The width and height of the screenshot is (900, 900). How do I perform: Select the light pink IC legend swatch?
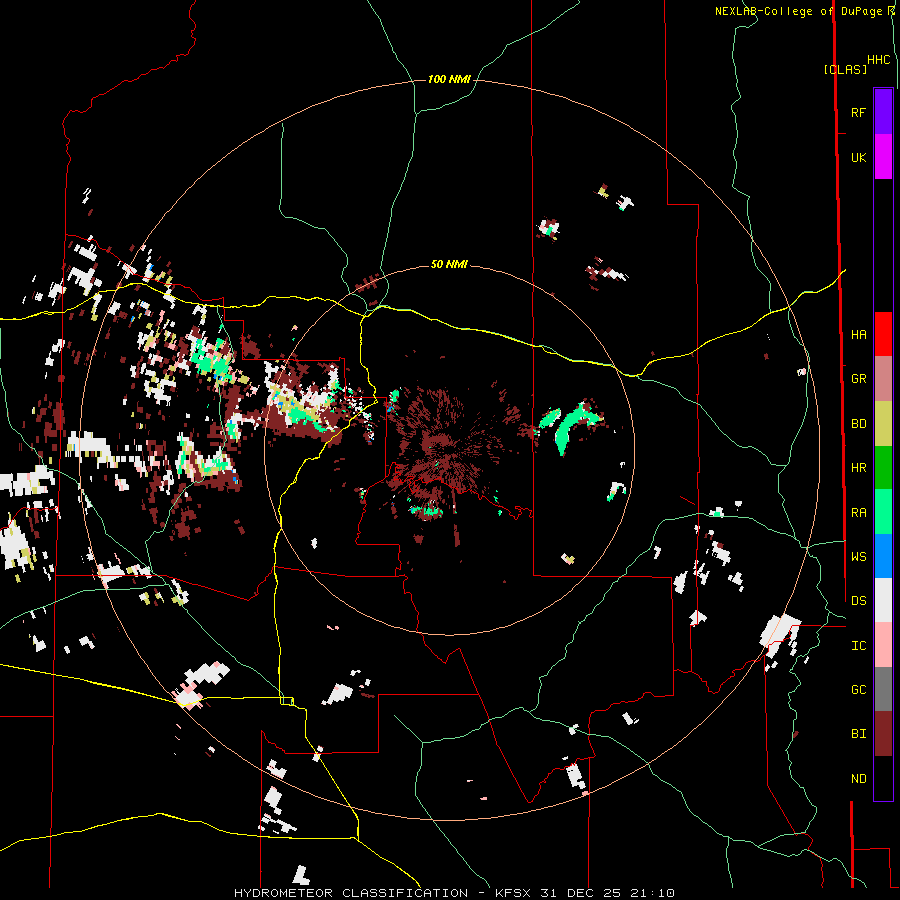point(883,645)
